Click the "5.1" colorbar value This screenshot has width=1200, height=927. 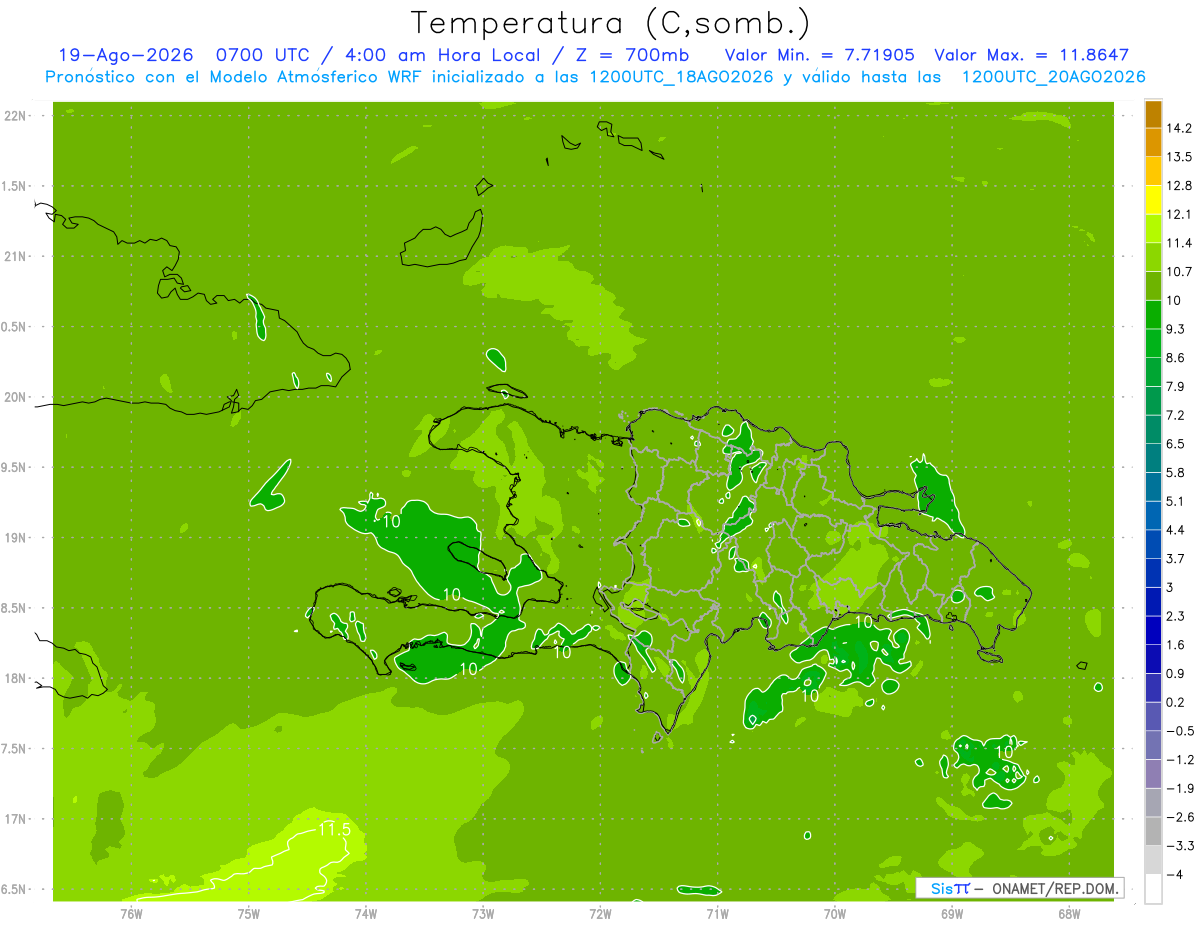[x=1175, y=501]
